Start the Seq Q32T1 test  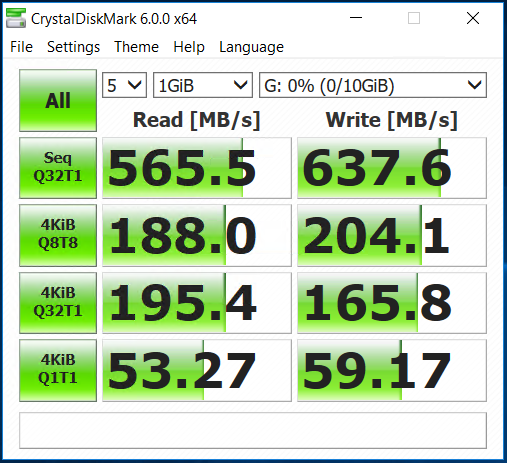click(x=58, y=168)
